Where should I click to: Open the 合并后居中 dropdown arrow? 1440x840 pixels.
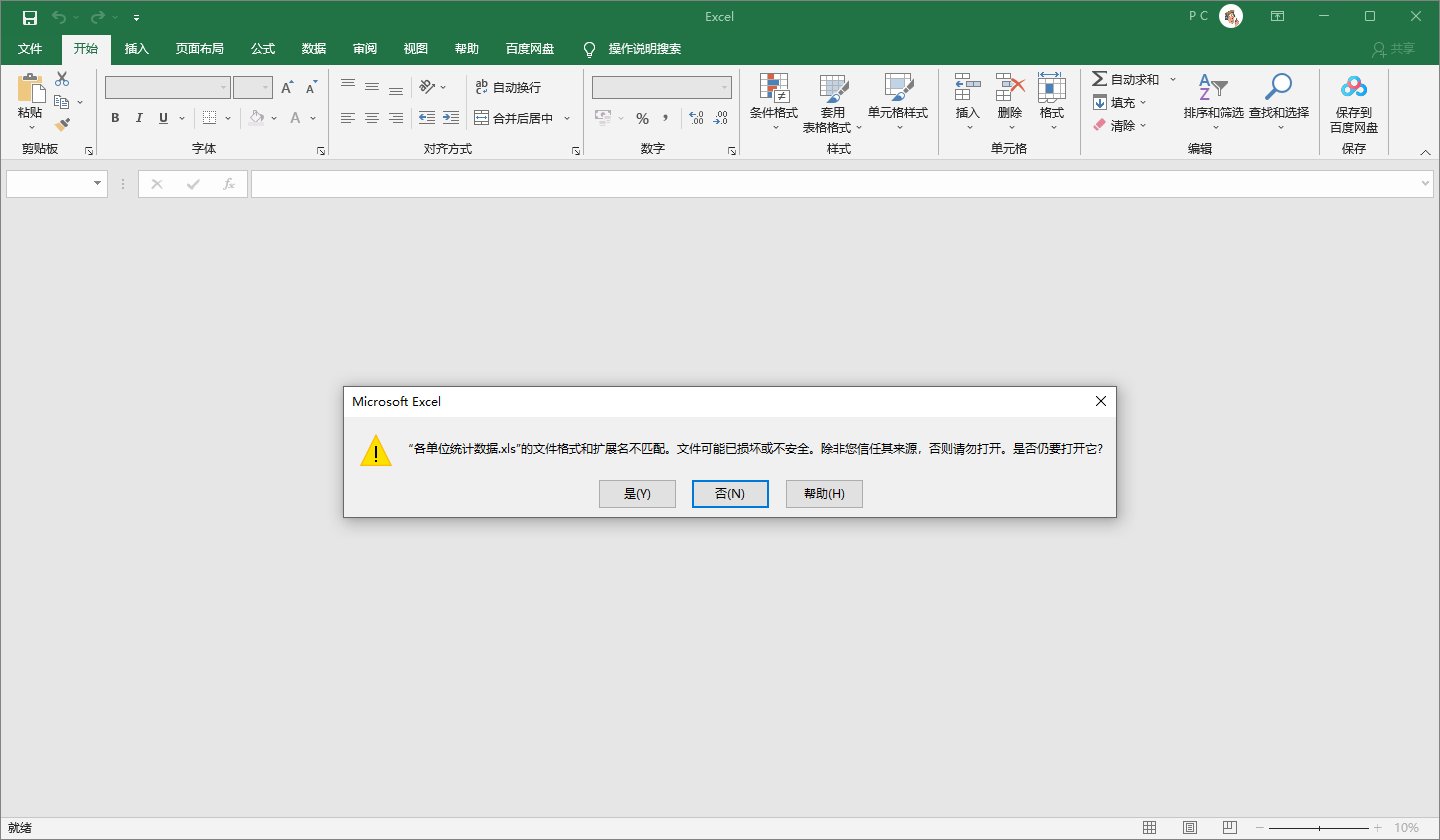(567, 118)
